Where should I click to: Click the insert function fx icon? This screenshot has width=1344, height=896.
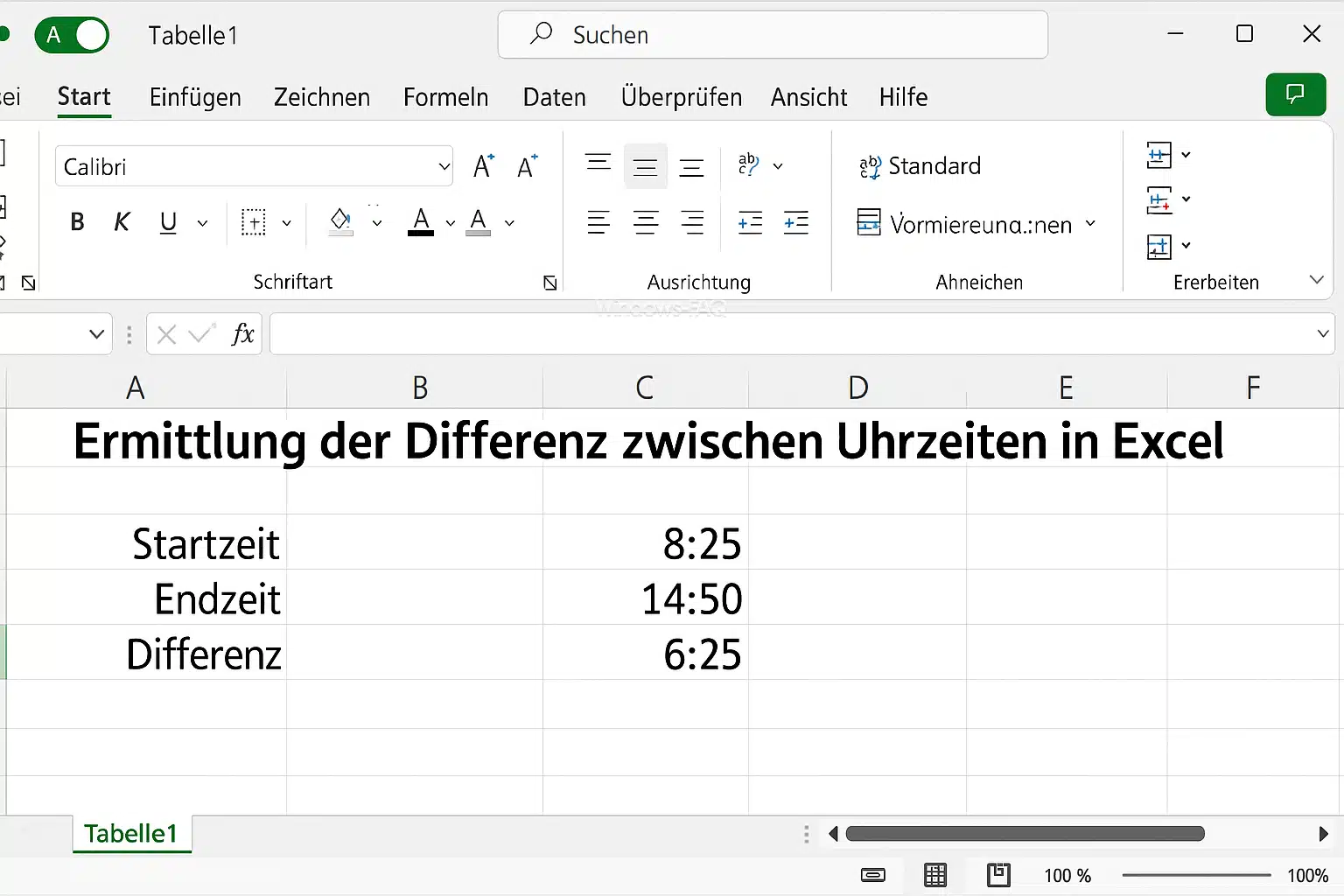242,333
